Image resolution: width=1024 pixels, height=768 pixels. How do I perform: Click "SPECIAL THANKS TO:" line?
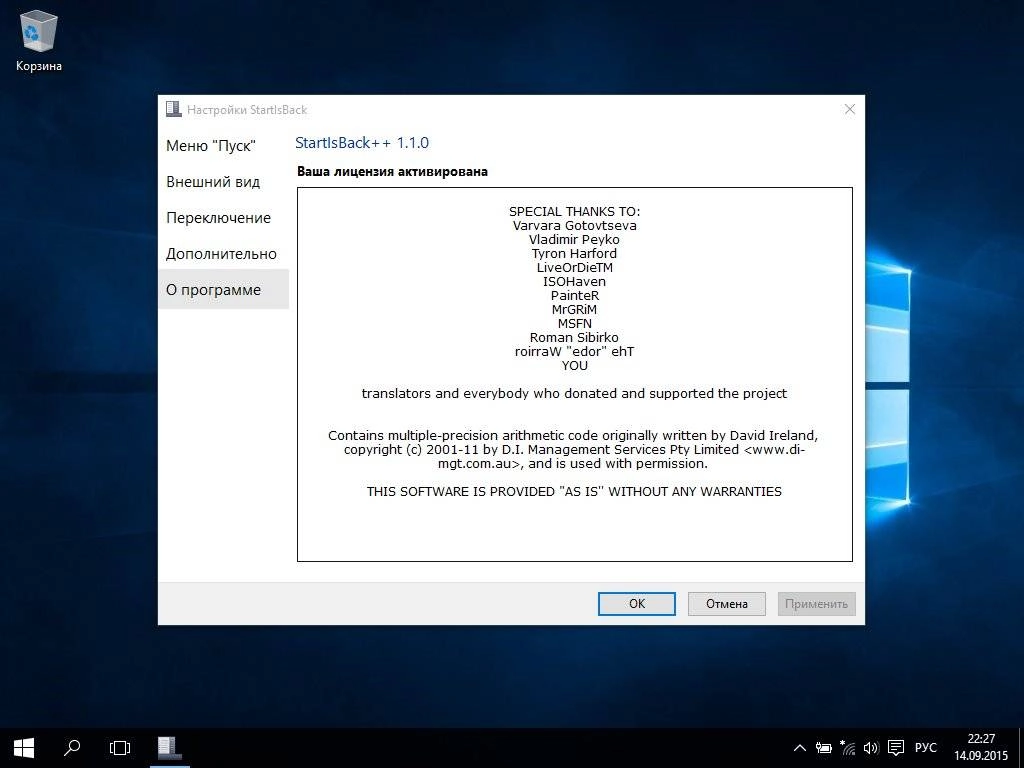point(575,212)
